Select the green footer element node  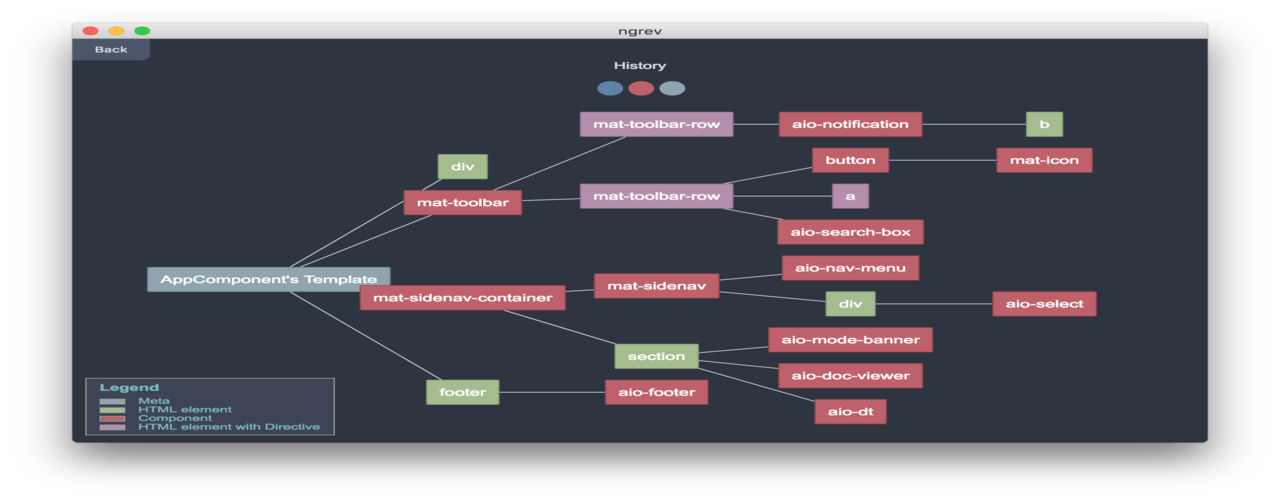coord(462,392)
